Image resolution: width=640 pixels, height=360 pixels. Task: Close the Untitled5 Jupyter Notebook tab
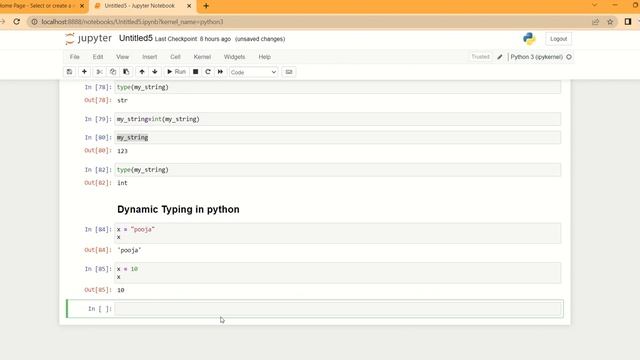pos(189,6)
